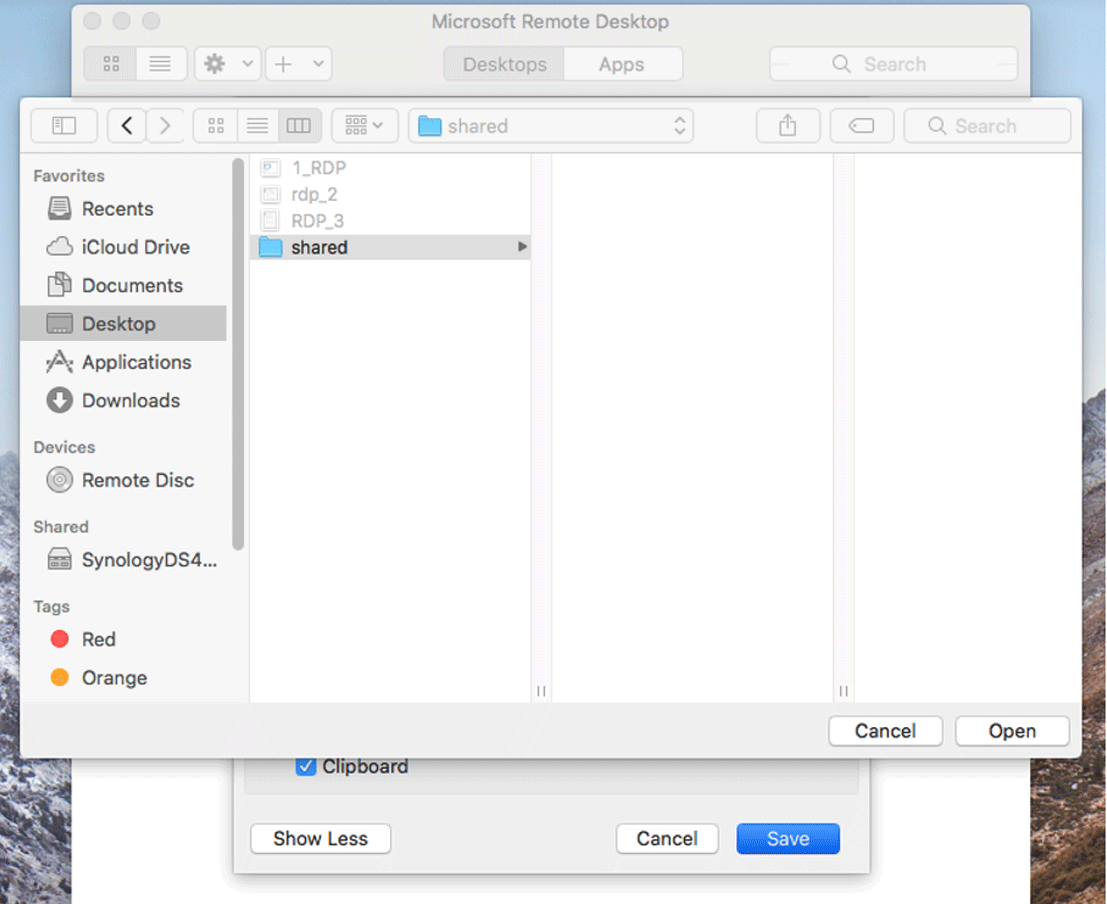Select the 'shared' folder row
The width and height of the screenshot is (1107, 904).
coord(390,247)
